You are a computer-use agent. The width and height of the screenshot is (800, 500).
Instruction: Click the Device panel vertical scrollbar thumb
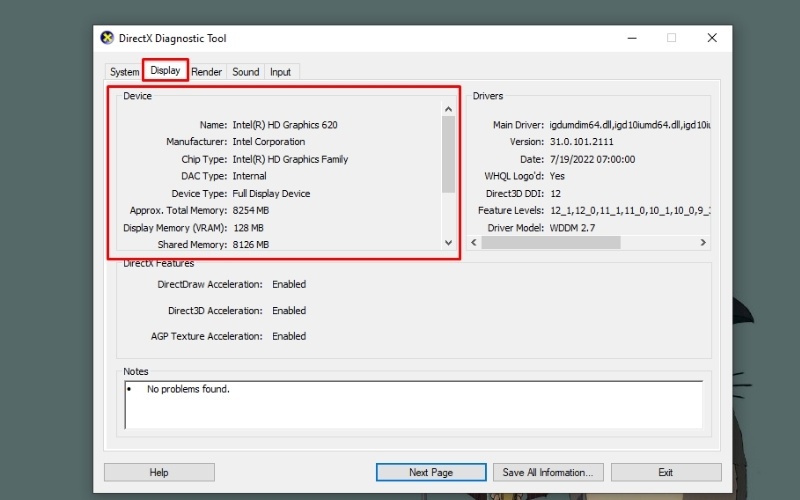click(448, 153)
